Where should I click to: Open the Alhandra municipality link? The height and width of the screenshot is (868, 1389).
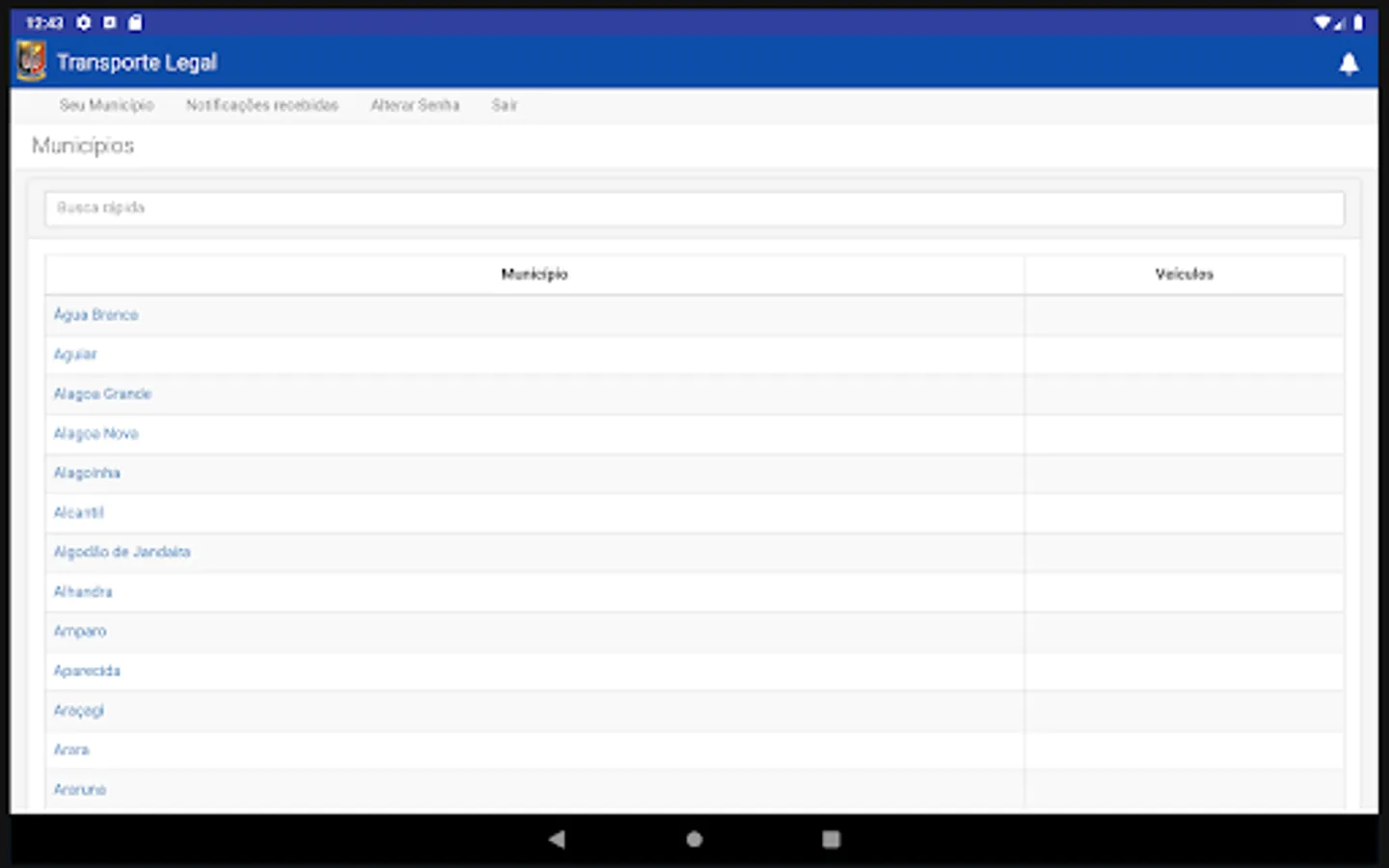(x=83, y=592)
